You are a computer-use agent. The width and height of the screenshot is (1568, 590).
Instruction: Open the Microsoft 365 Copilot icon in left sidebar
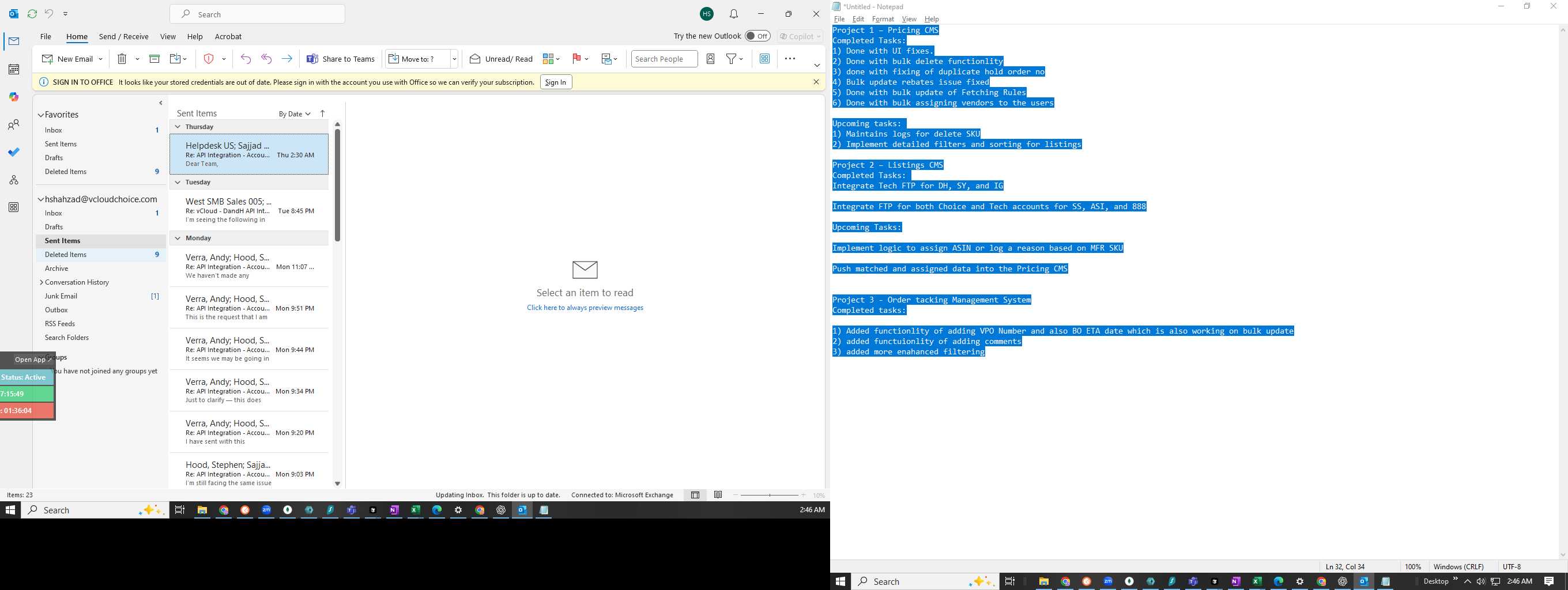pos(13,97)
